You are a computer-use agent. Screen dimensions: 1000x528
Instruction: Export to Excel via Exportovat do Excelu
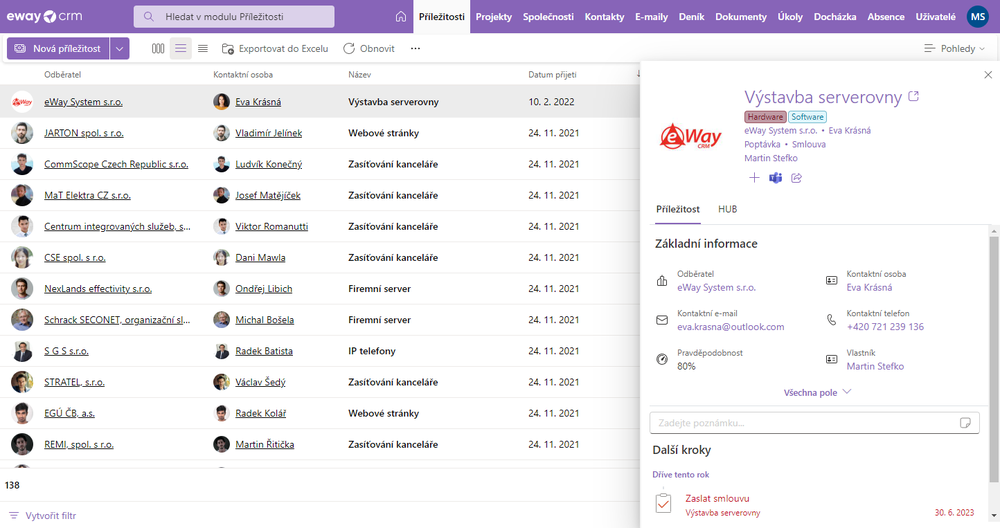(x=275, y=48)
